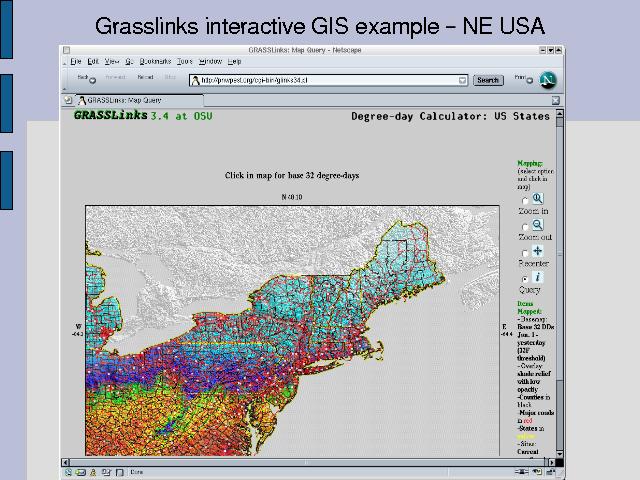Select the Zoom out radio button

pos(526,228)
